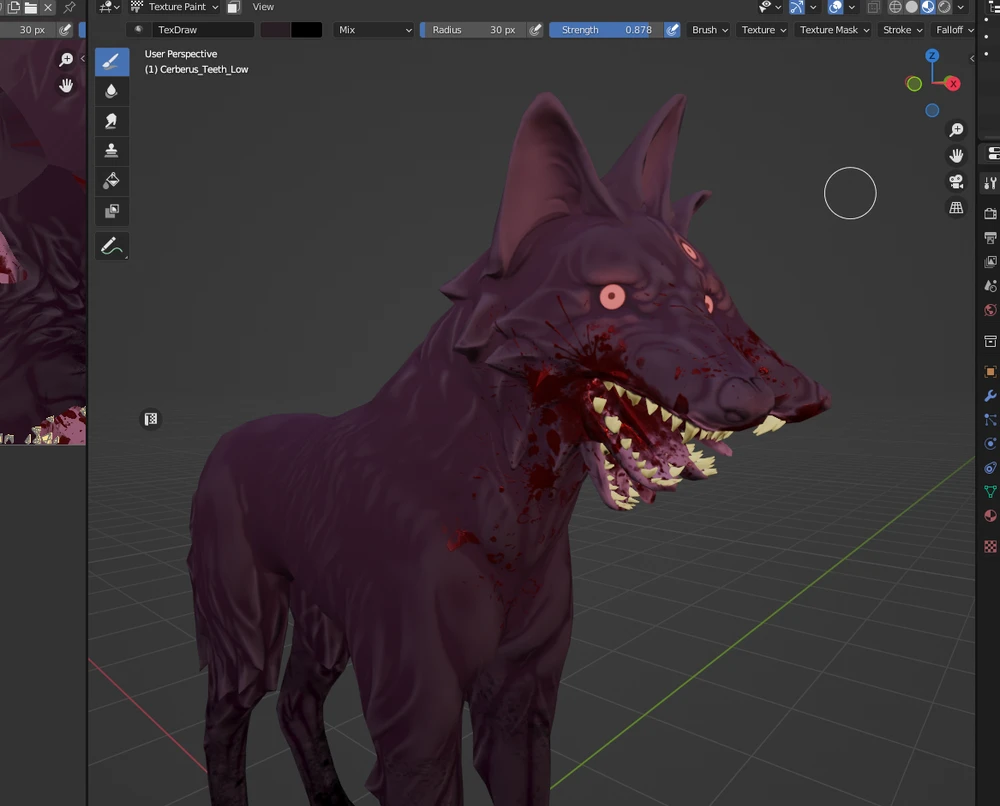Open selectability and visibility dropdown

pyautogui.click(x=770, y=7)
